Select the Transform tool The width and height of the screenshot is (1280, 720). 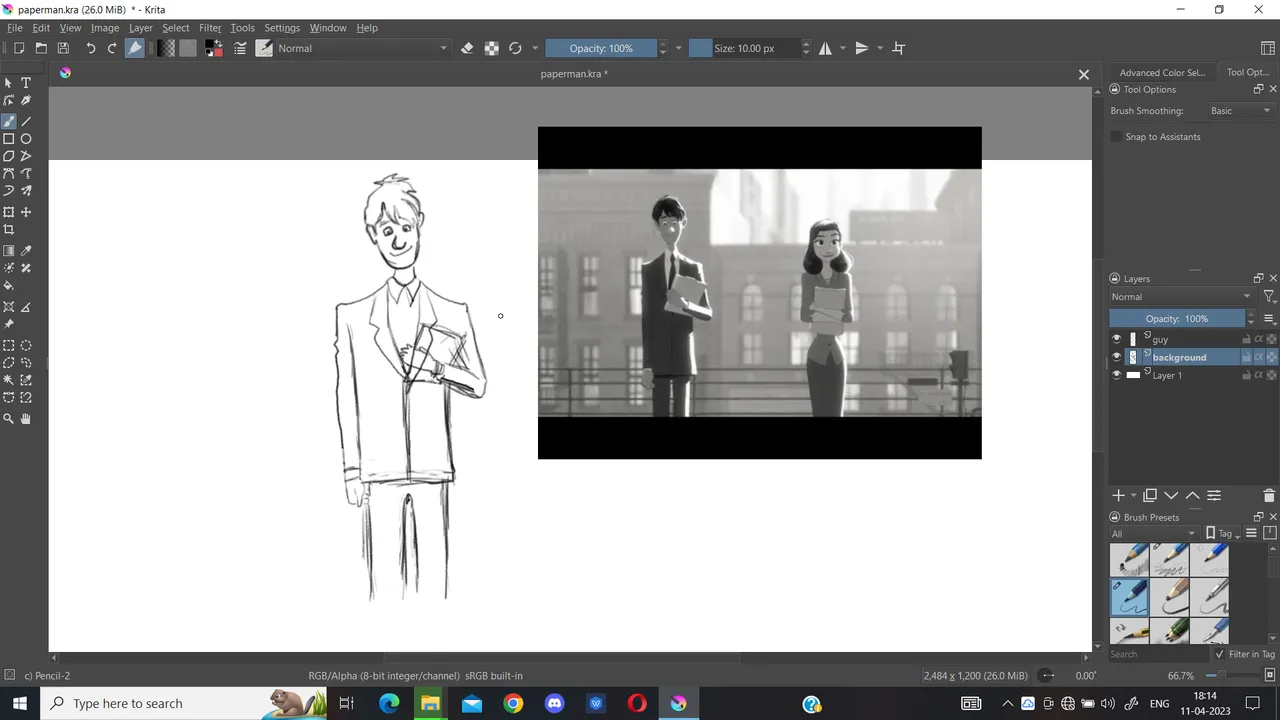(8, 212)
